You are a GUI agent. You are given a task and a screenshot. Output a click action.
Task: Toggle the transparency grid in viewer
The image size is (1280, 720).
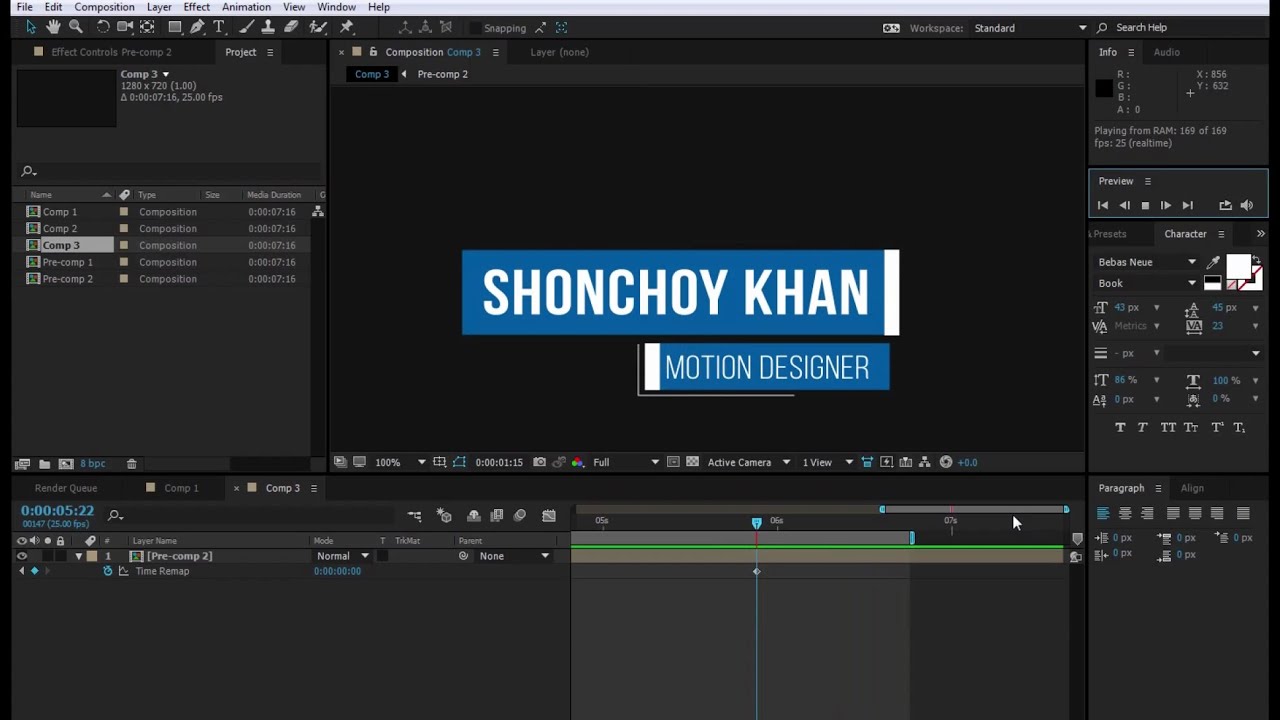[x=692, y=462]
